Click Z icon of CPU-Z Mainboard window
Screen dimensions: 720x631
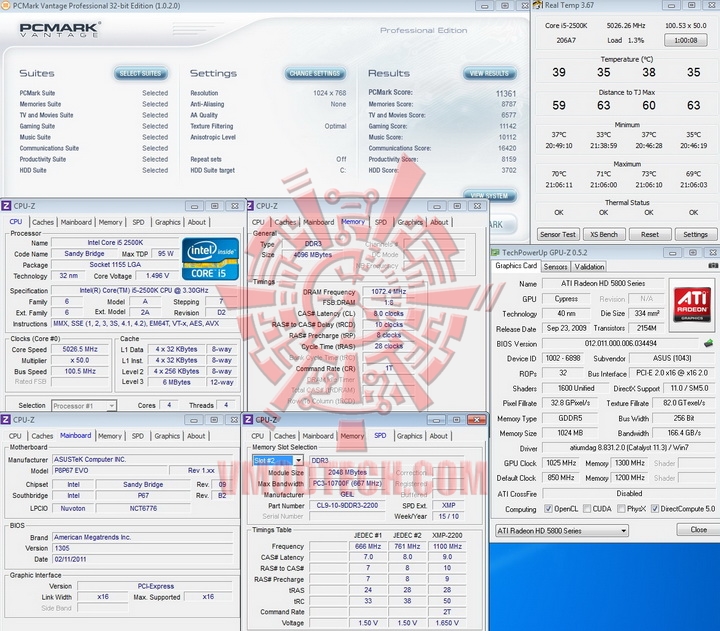click(x=6, y=419)
